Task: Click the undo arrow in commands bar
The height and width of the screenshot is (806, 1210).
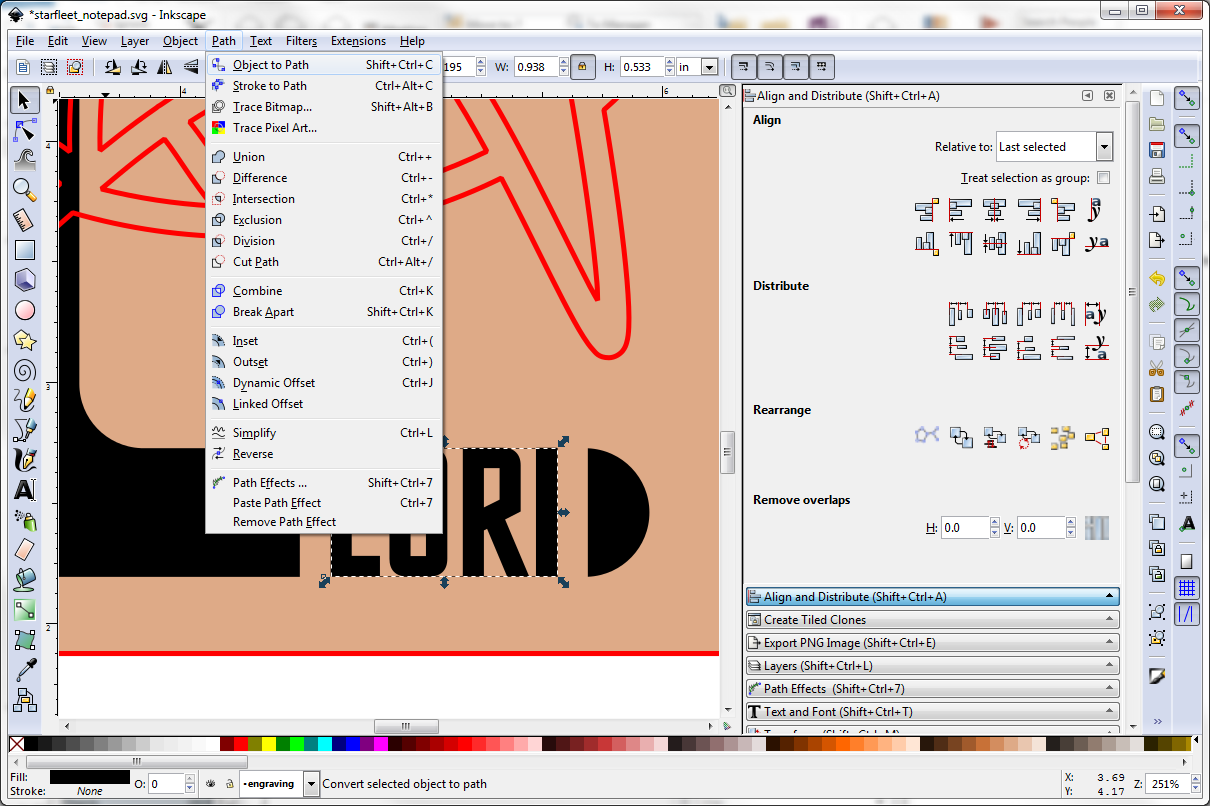Action: pos(1157,277)
